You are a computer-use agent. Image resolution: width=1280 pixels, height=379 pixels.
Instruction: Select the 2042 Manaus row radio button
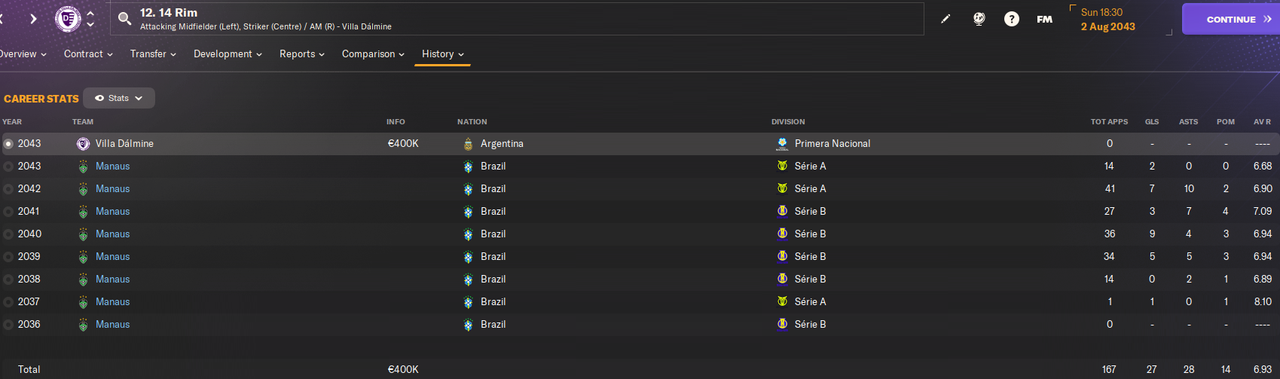pos(9,189)
